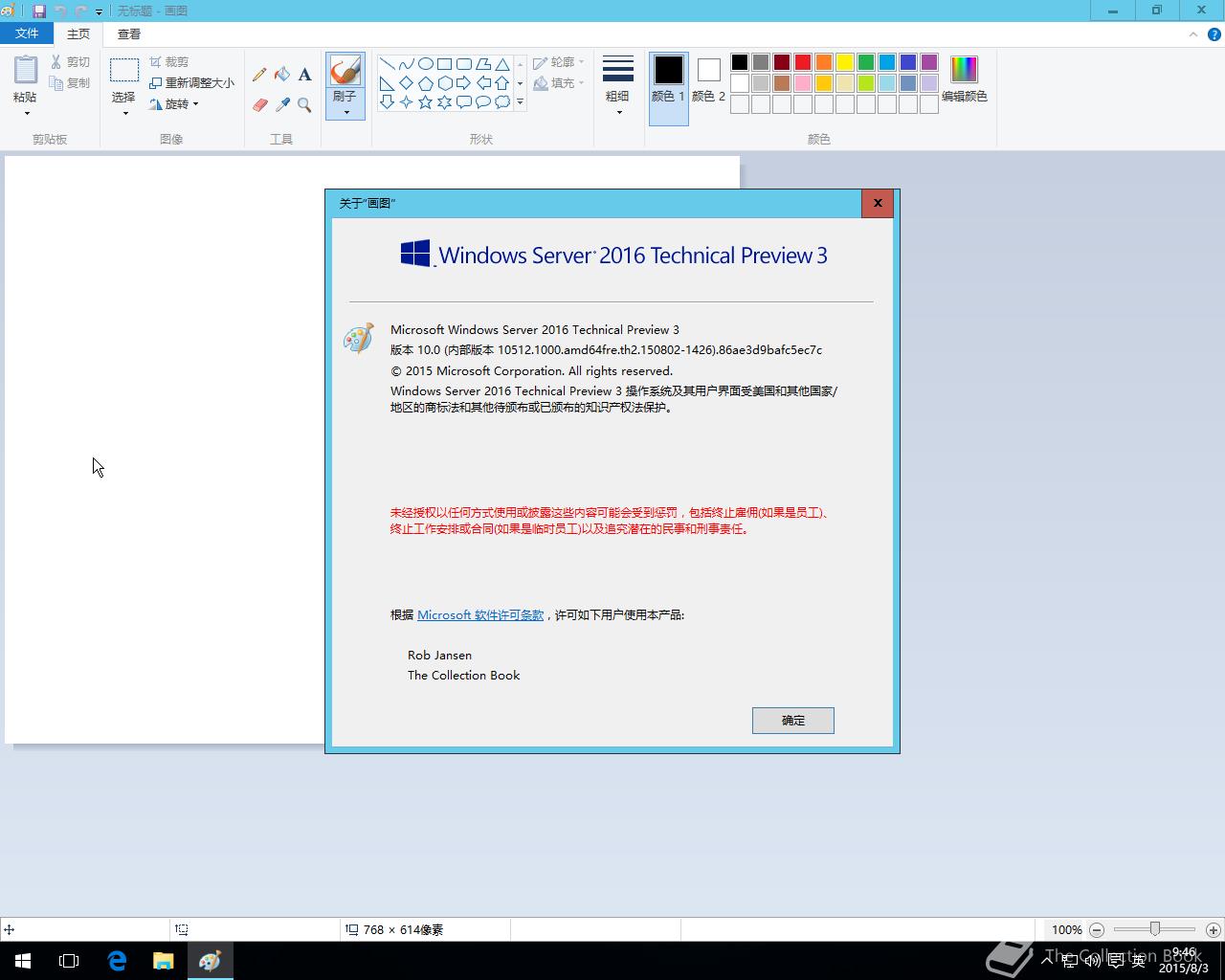Pick the pink color swatch

(x=803, y=83)
